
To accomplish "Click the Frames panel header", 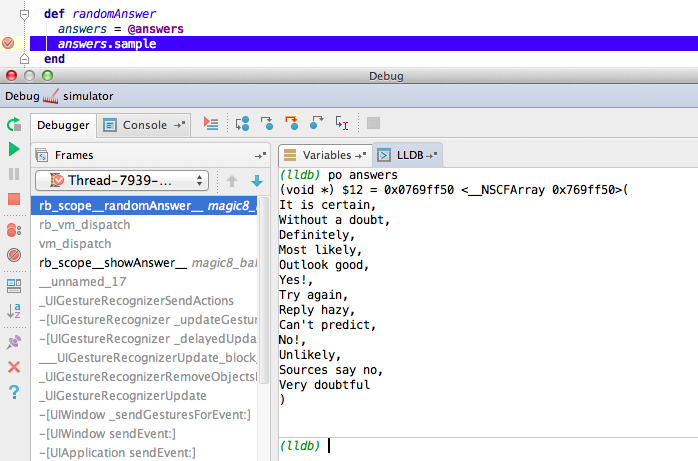I will (x=150, y=155).
